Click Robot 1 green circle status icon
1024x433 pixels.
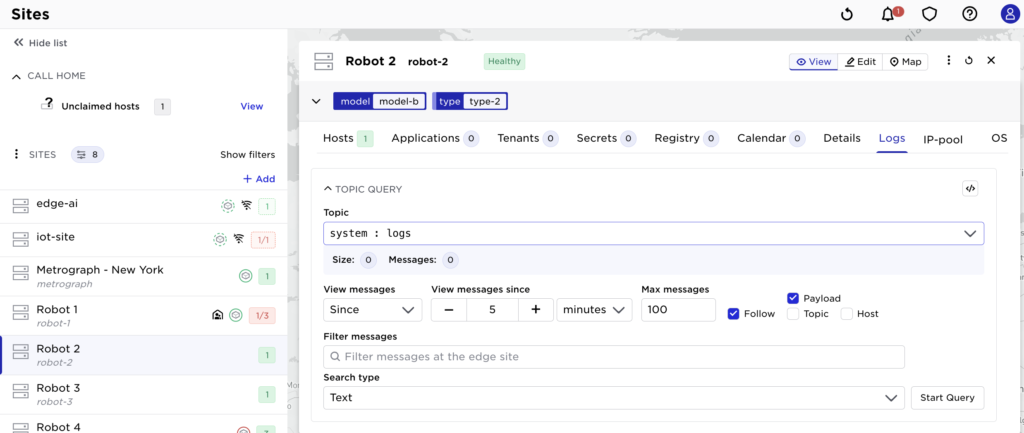[236, 315]
